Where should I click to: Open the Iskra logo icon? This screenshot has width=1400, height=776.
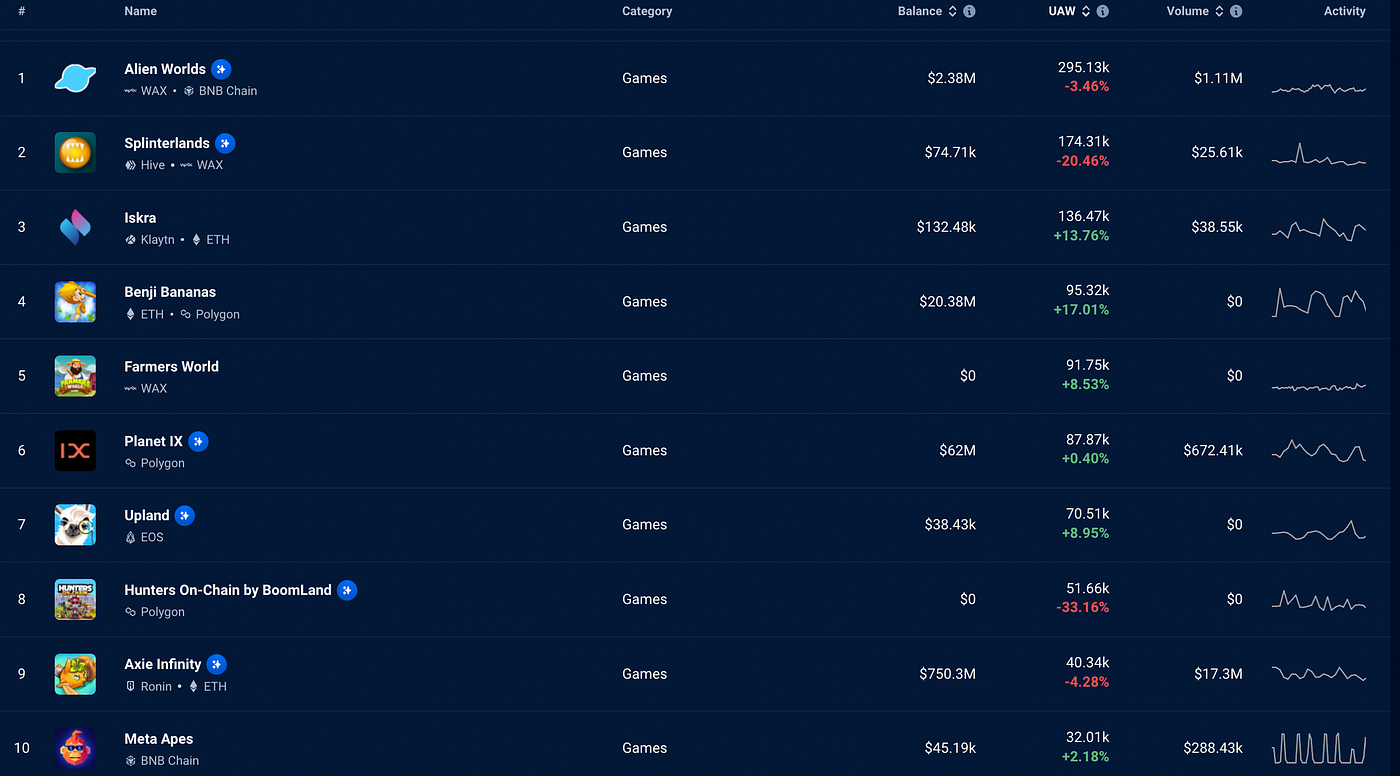(75, 227)
